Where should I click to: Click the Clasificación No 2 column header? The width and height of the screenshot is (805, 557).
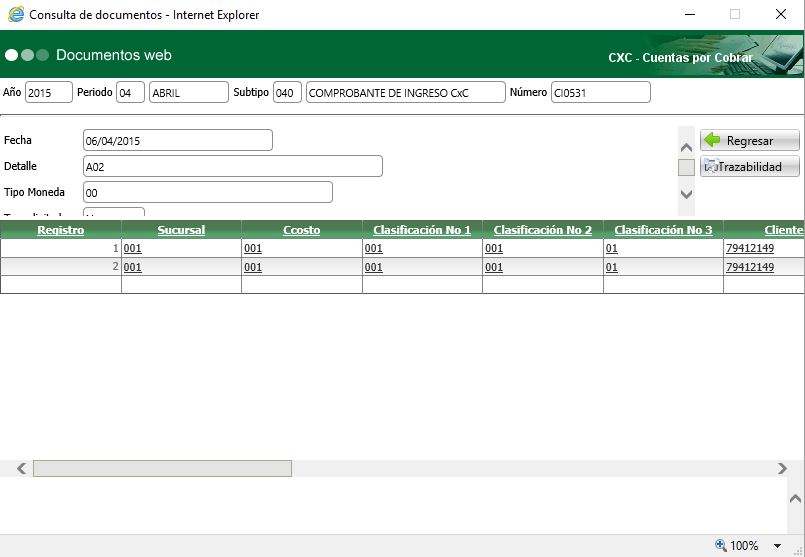pos(542,230)
